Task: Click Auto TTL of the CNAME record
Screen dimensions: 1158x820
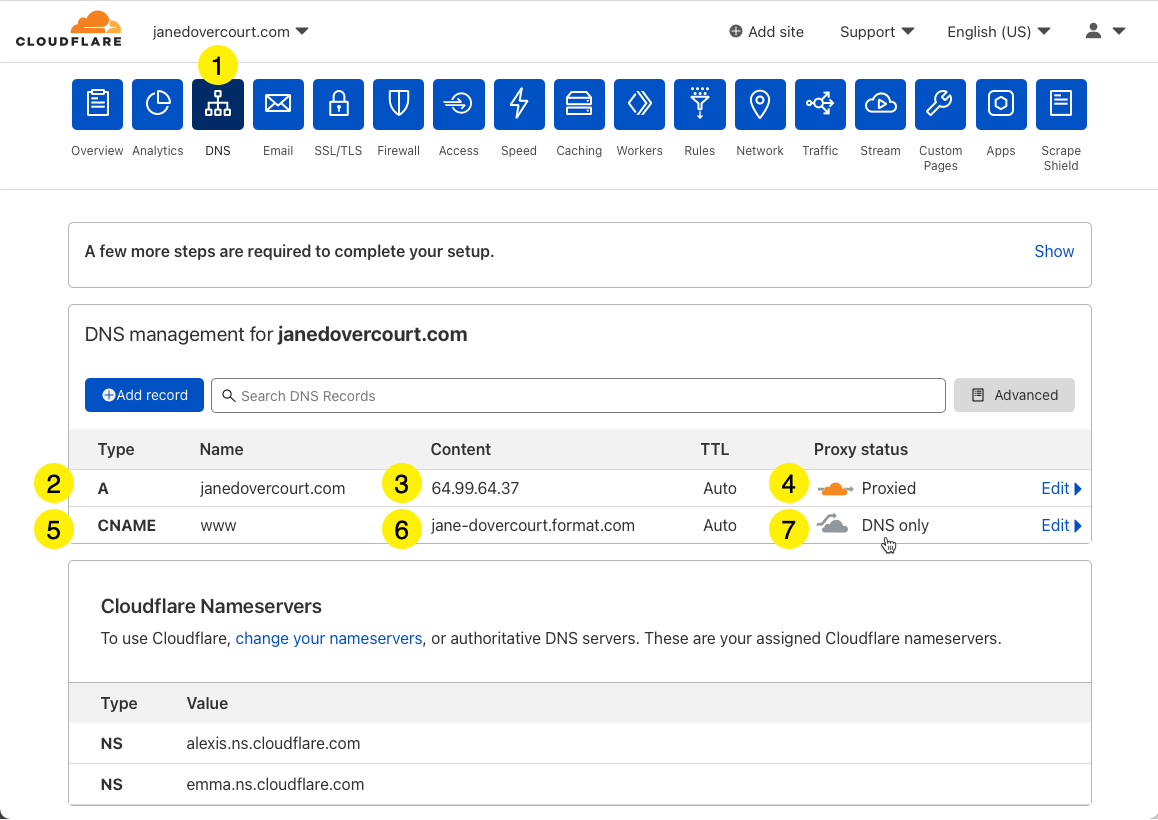Action: point(720,525)
